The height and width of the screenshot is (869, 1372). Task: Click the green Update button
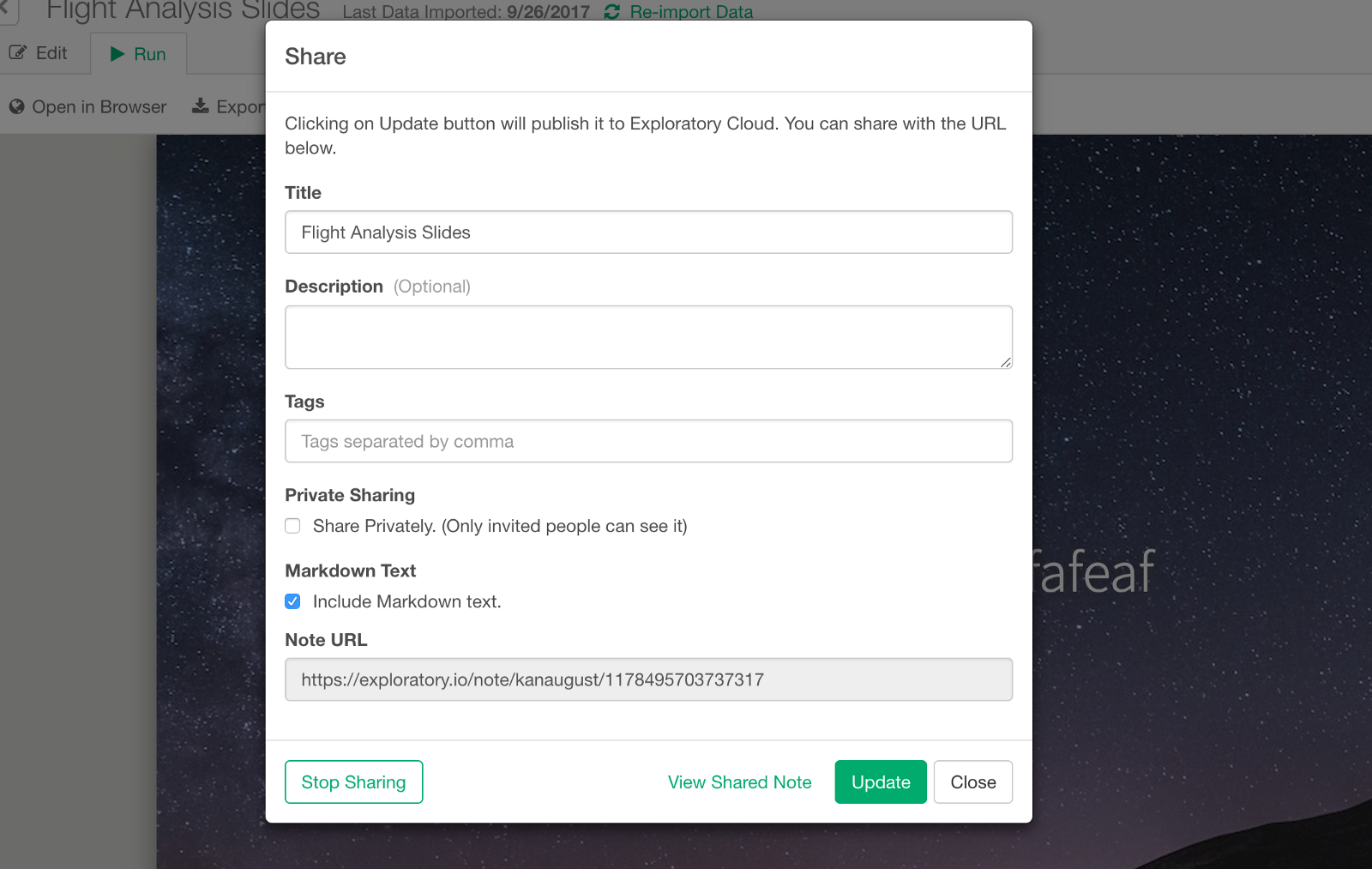point(881,782)
